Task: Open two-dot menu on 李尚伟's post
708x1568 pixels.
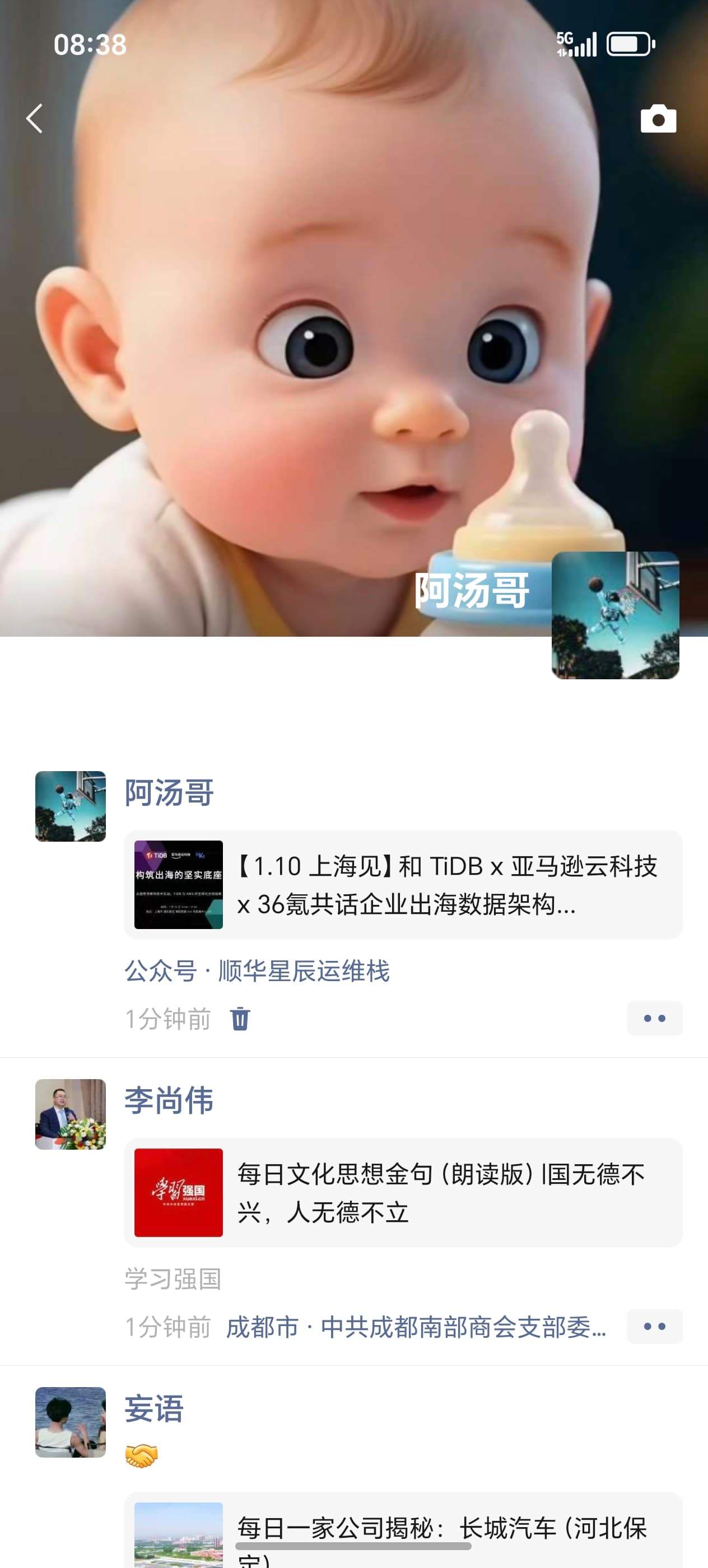Action: [654, 1326]
